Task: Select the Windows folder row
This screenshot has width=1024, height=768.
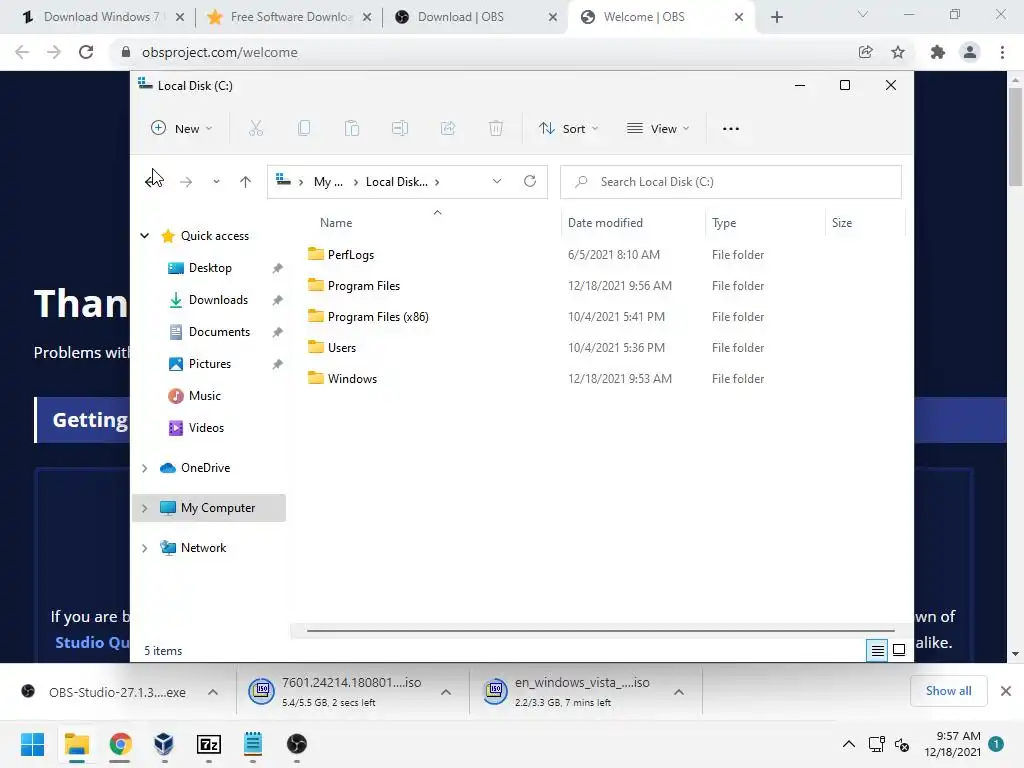Action: 598,379
